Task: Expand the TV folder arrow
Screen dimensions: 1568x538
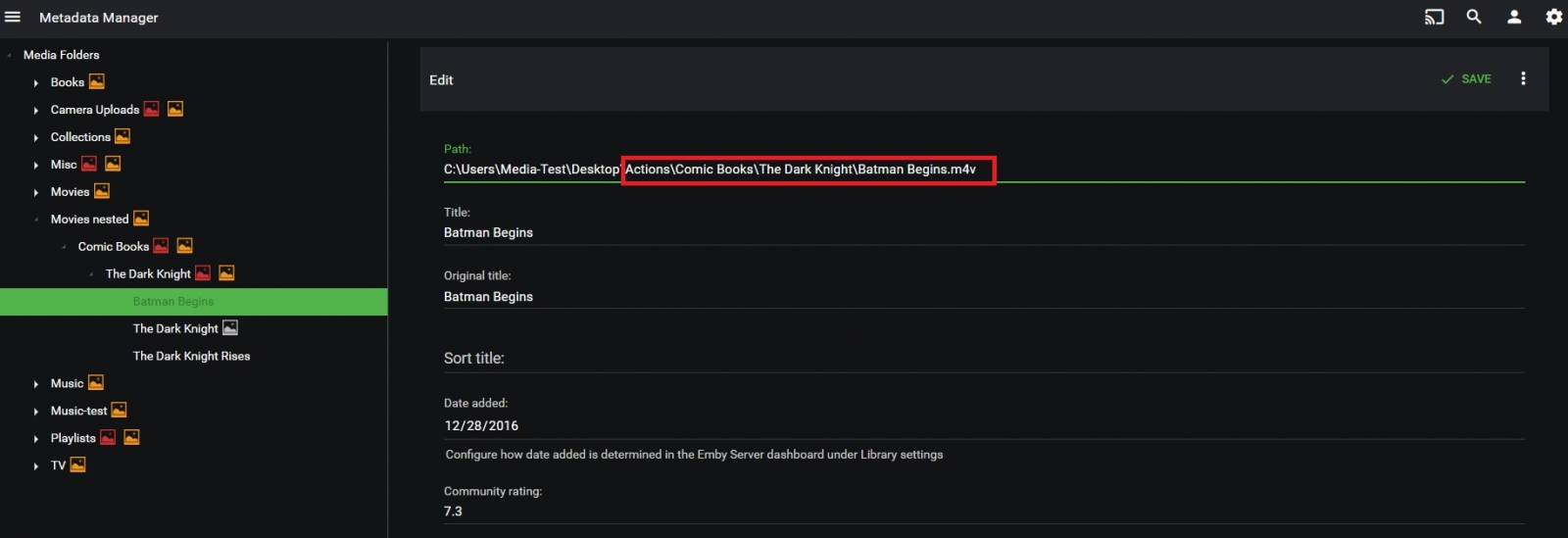Action: pos(36,466)
